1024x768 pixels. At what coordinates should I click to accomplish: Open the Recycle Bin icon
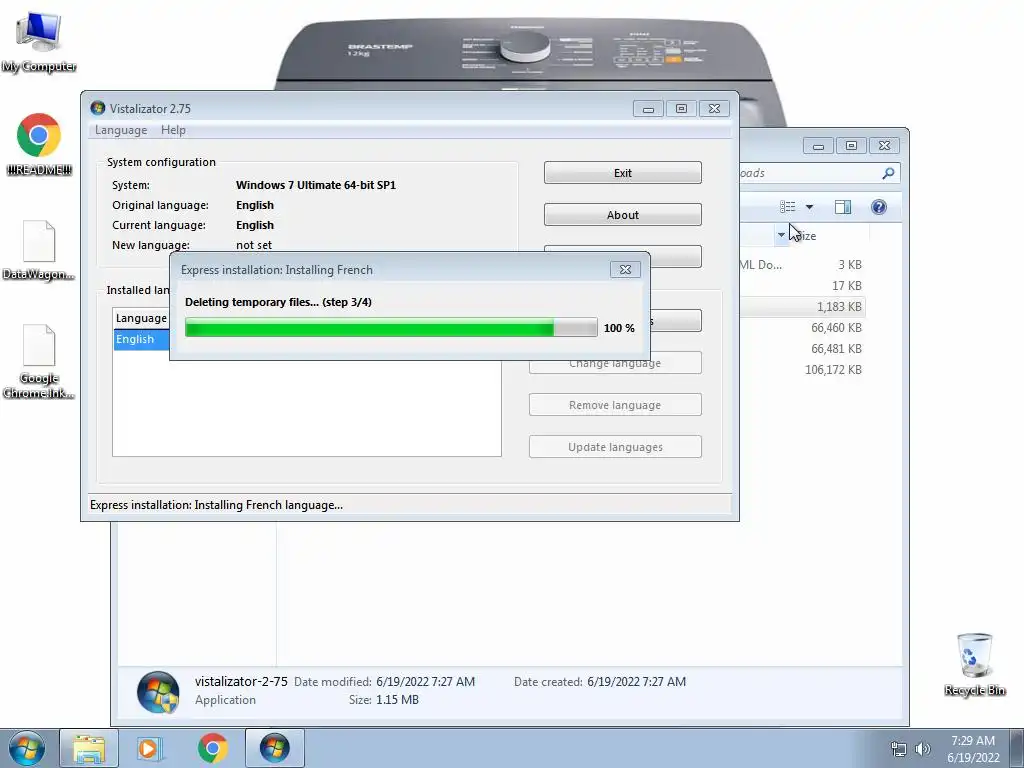[x=974, y=664]
